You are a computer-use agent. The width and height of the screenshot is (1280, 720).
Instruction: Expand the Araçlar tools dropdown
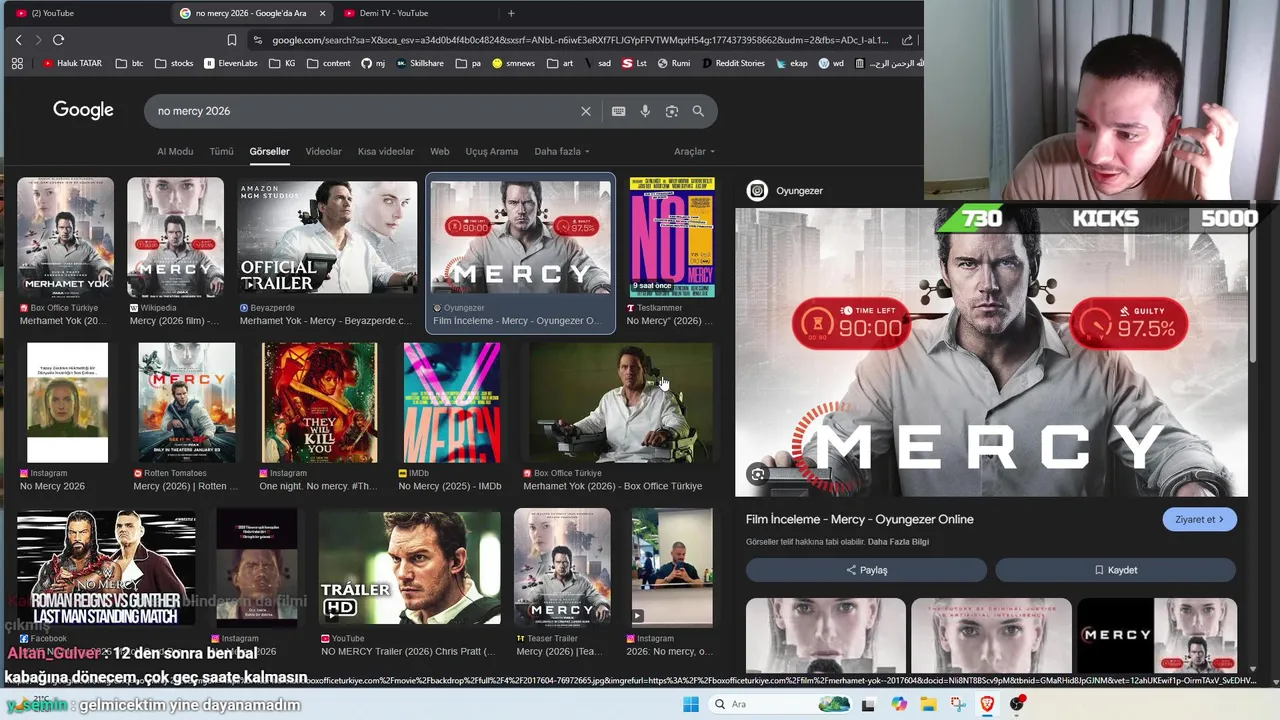coord(695,151)
